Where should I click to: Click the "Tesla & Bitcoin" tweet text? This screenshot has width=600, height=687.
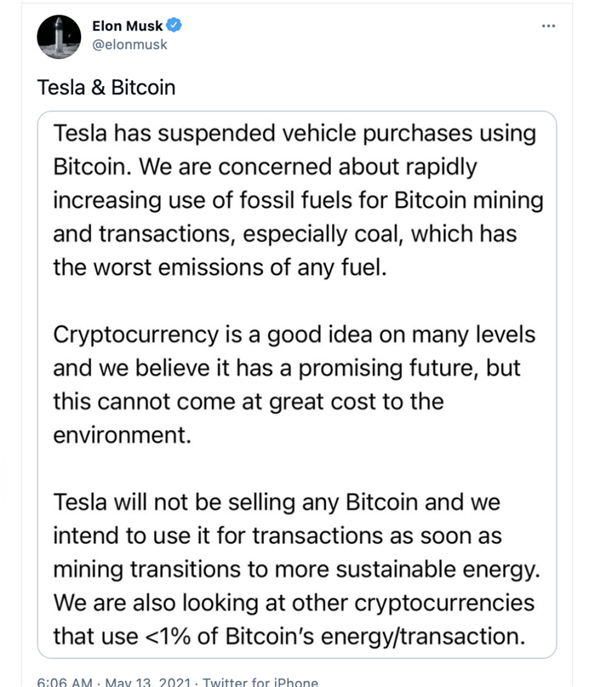(x=105, y=87)
